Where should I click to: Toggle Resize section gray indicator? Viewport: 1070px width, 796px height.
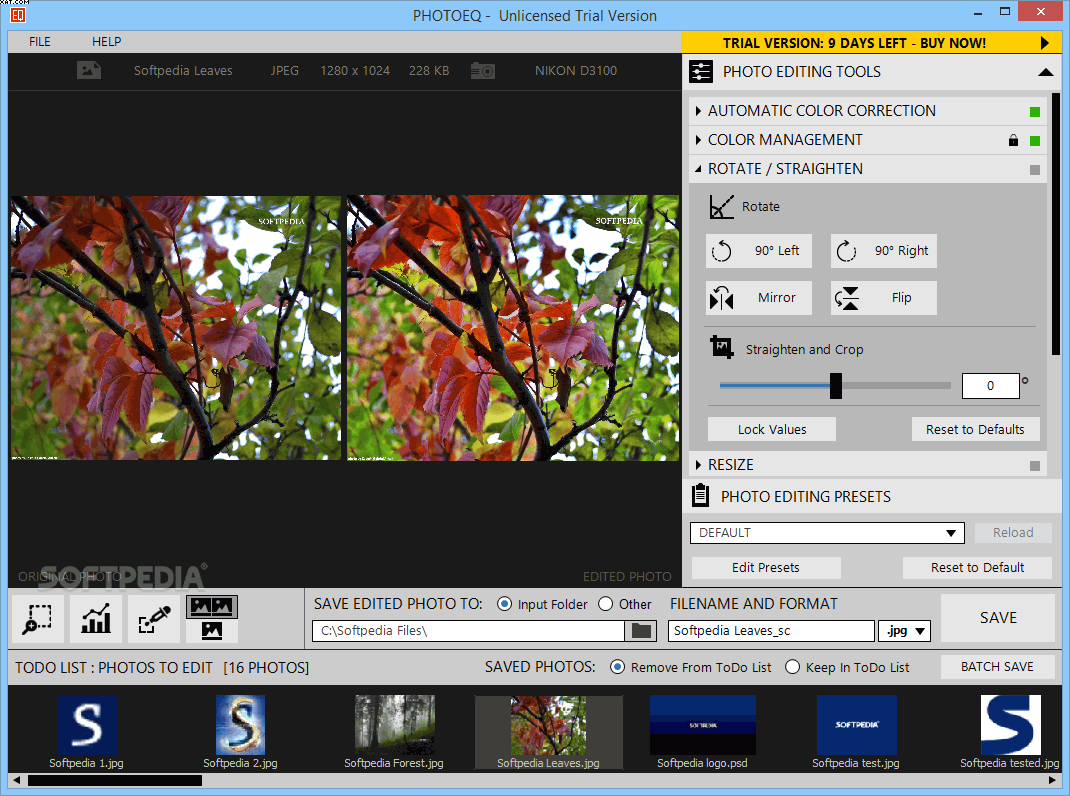click(1035, 466)
